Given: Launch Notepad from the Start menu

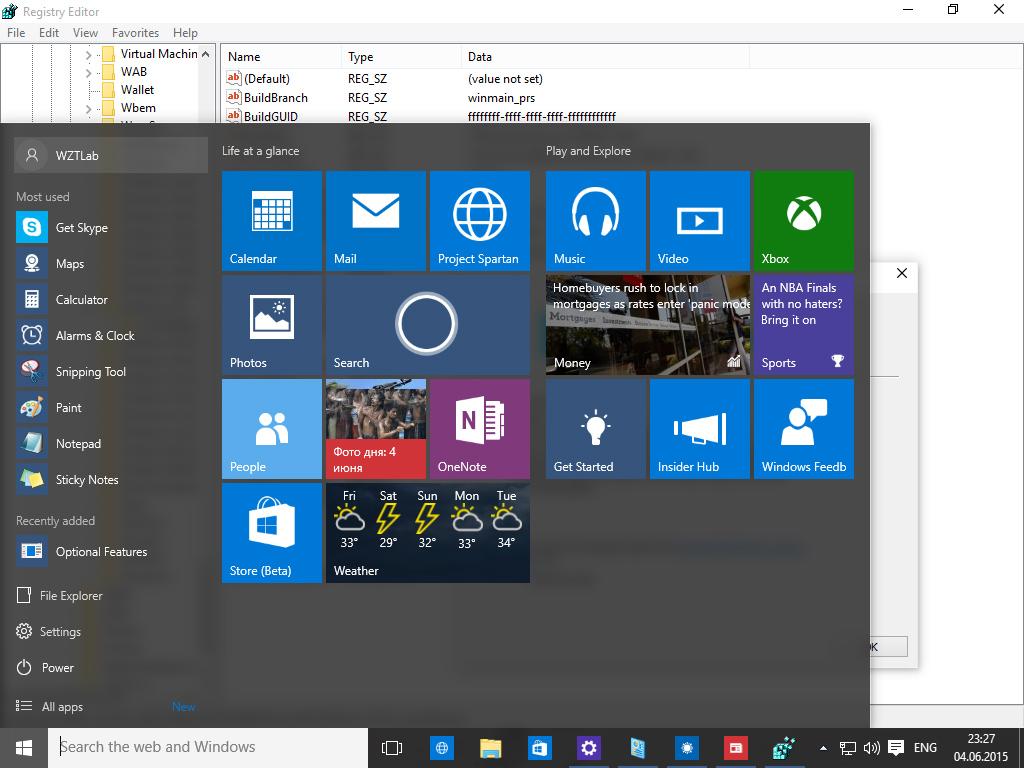Looking at the screenshot, I should (111, 443).
